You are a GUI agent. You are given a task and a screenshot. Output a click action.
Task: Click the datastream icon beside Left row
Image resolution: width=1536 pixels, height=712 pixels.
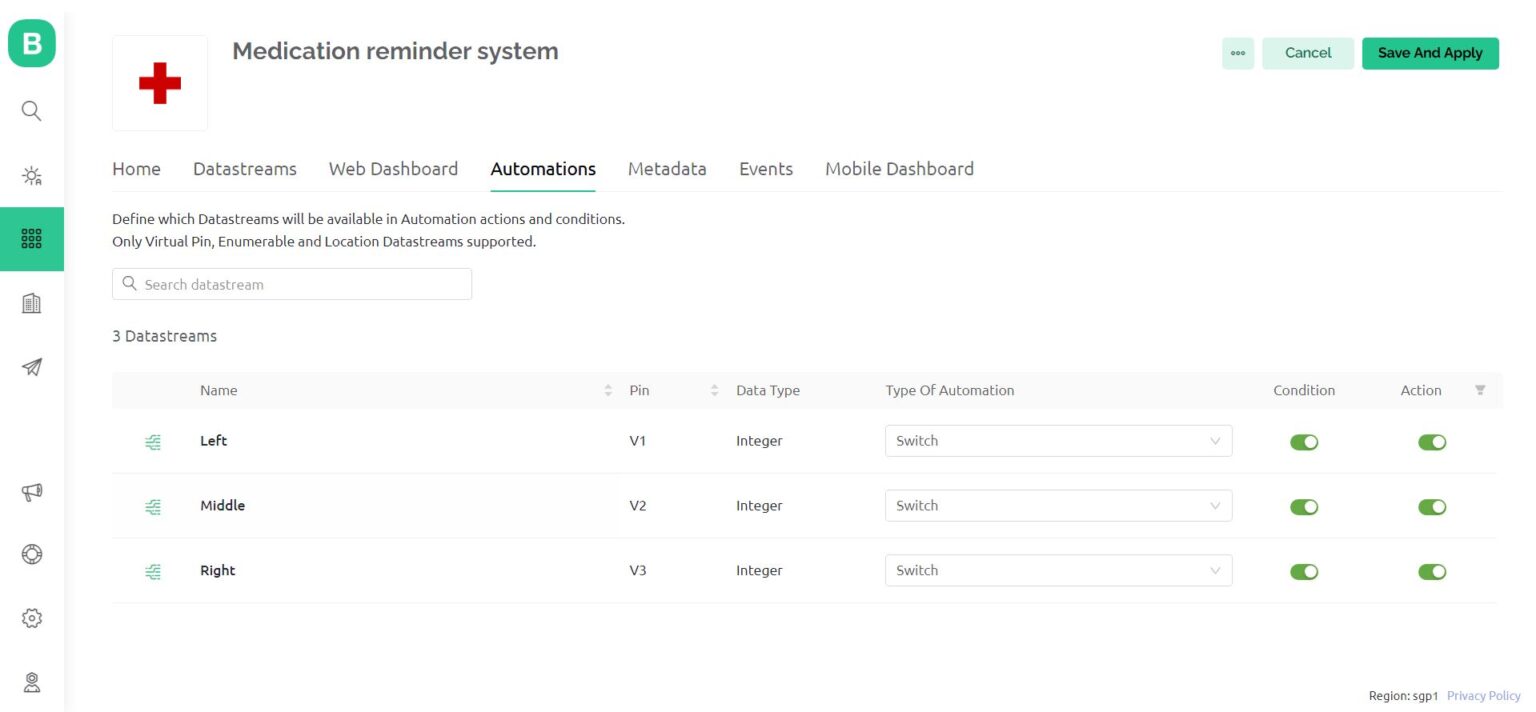152,441
